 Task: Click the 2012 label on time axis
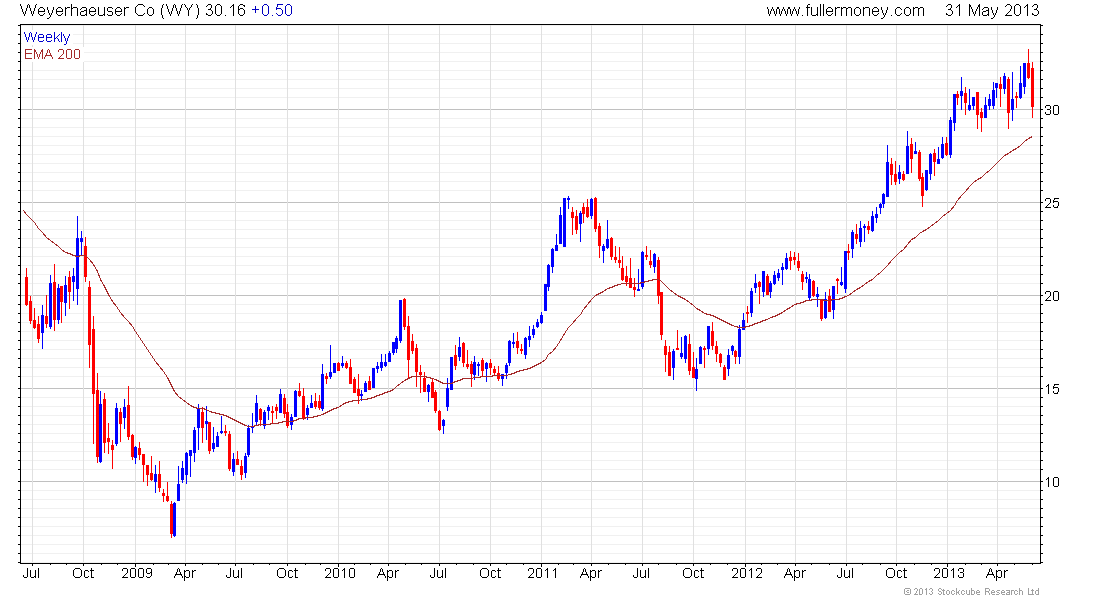coord(746,573)
